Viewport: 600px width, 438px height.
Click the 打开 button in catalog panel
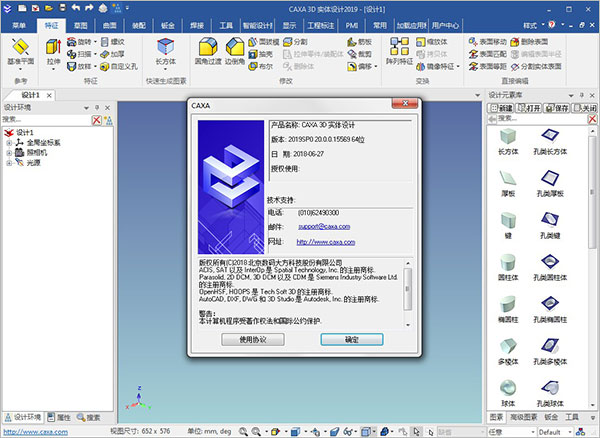click(x=529, y=108)
